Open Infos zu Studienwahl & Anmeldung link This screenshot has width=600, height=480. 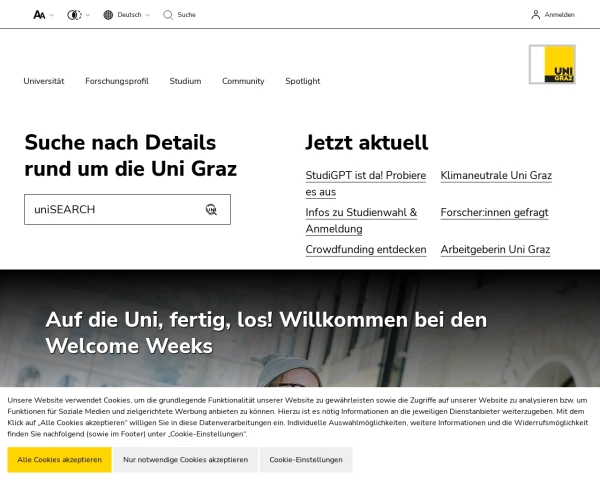(361, 220)
